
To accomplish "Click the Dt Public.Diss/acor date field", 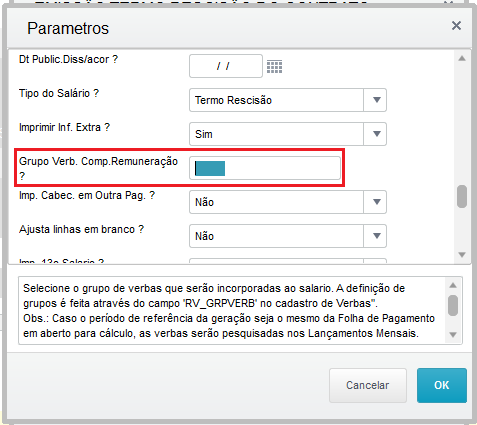I will (226, 66).
